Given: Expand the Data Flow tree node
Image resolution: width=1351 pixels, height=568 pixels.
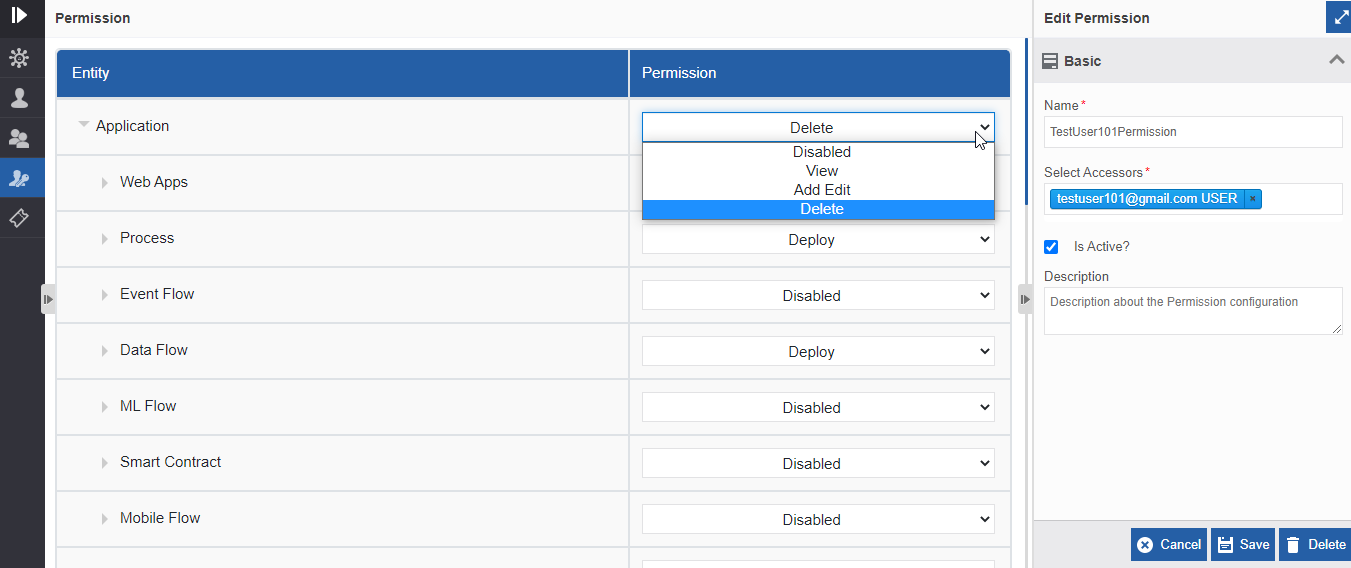Looking at the screenshot, I should [x=105, y=351].
